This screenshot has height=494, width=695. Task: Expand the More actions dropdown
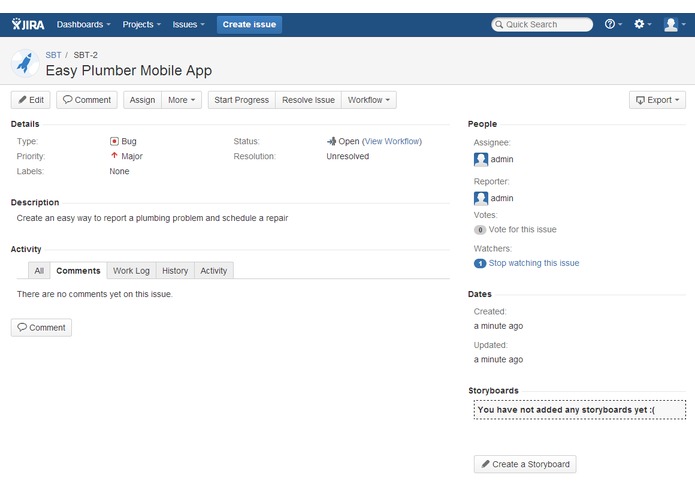pos(181,100)
